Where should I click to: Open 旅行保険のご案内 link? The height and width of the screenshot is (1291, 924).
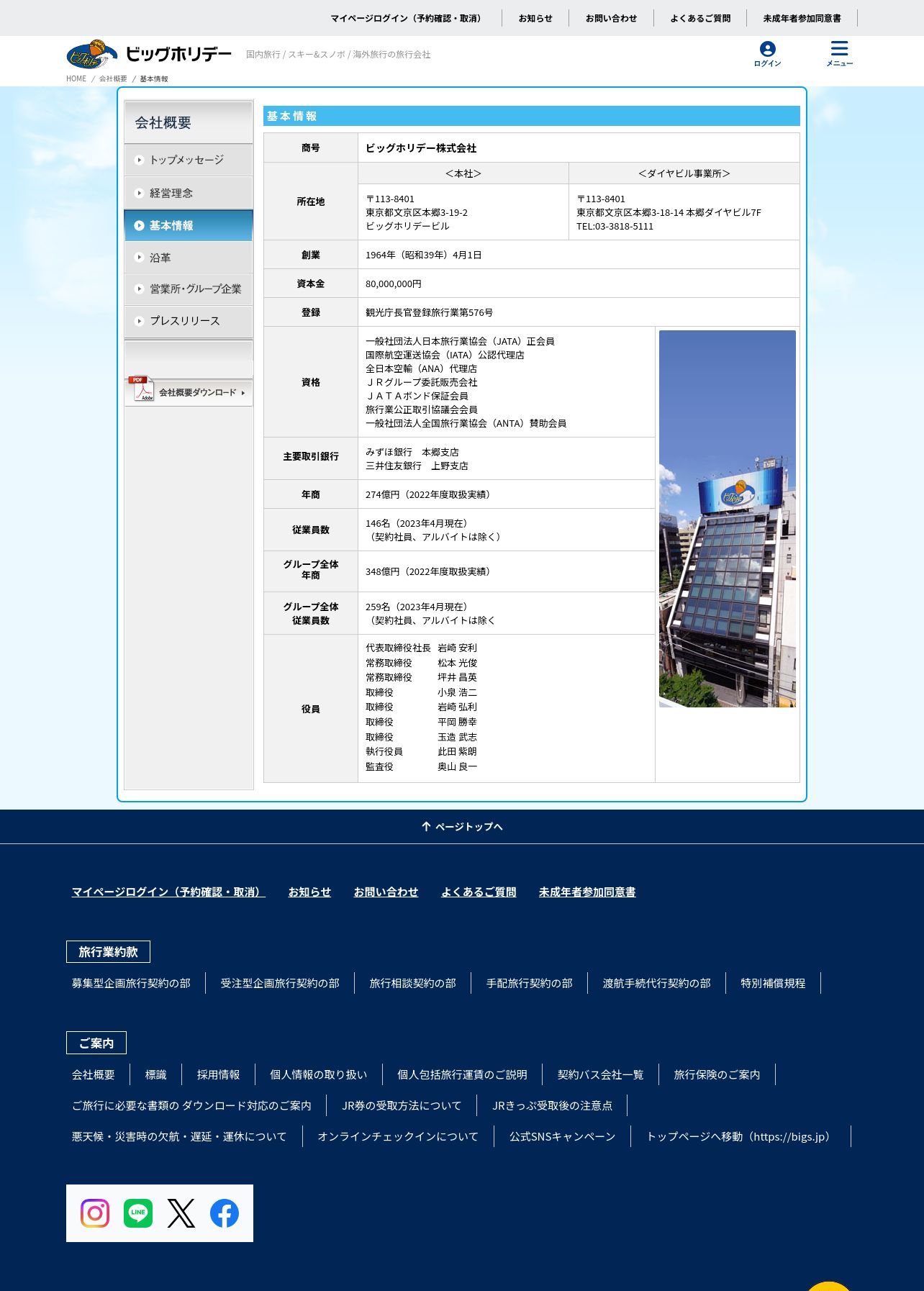pos(717,1074)
